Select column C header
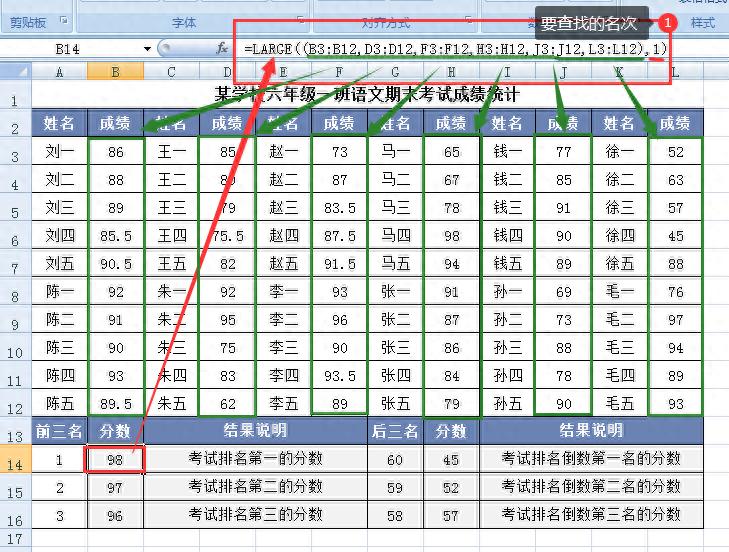The height and width of the screenshot is (552, 729). click(171, 72)
